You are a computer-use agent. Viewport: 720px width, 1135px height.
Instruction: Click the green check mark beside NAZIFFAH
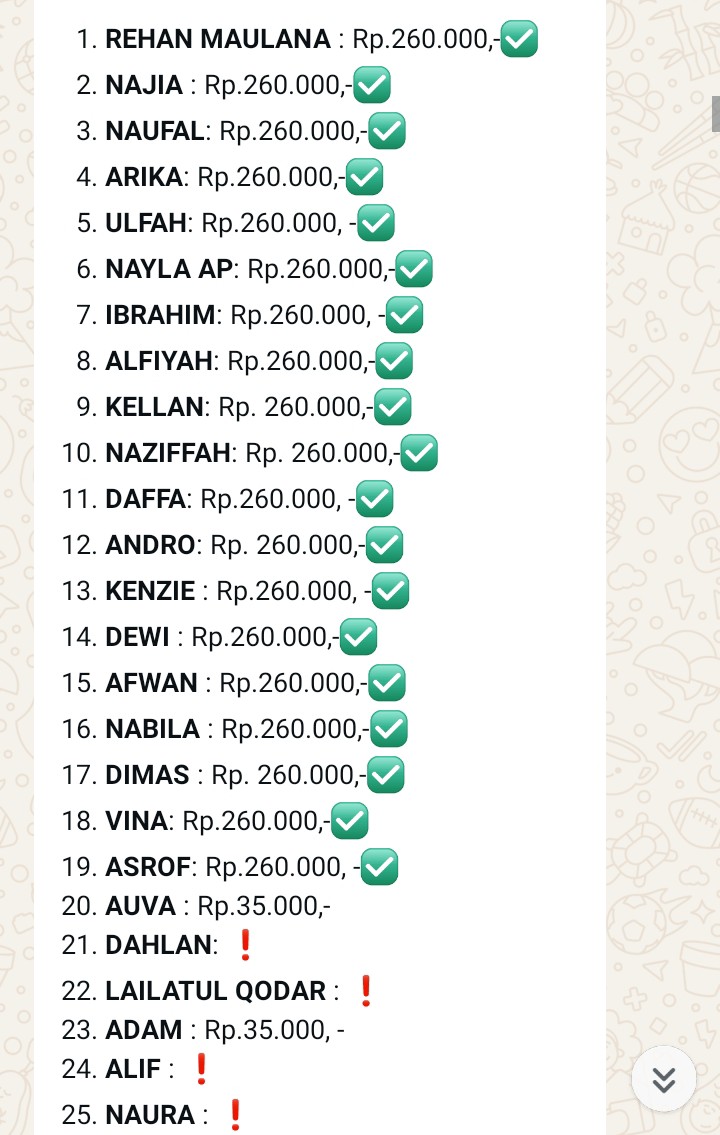click(x=419, y=452)
